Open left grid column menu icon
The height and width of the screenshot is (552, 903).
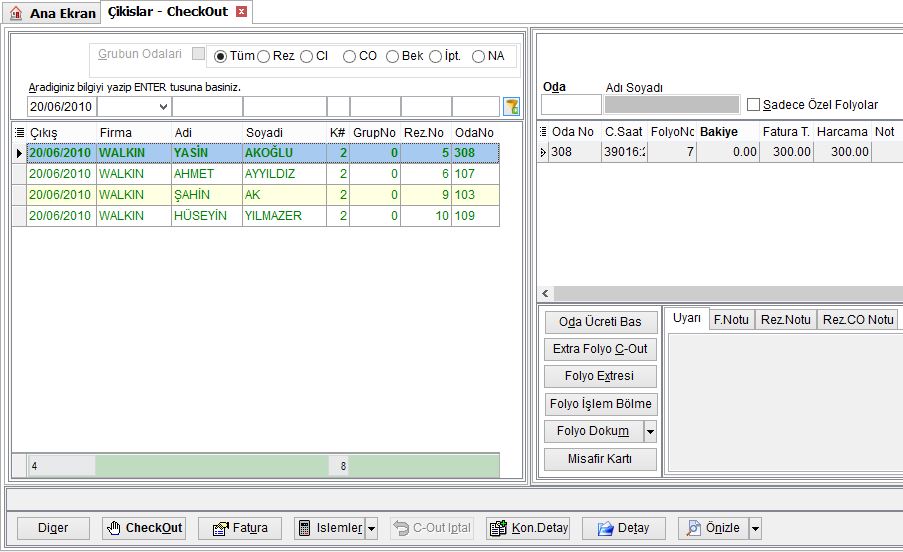click(x=19, y=132)
